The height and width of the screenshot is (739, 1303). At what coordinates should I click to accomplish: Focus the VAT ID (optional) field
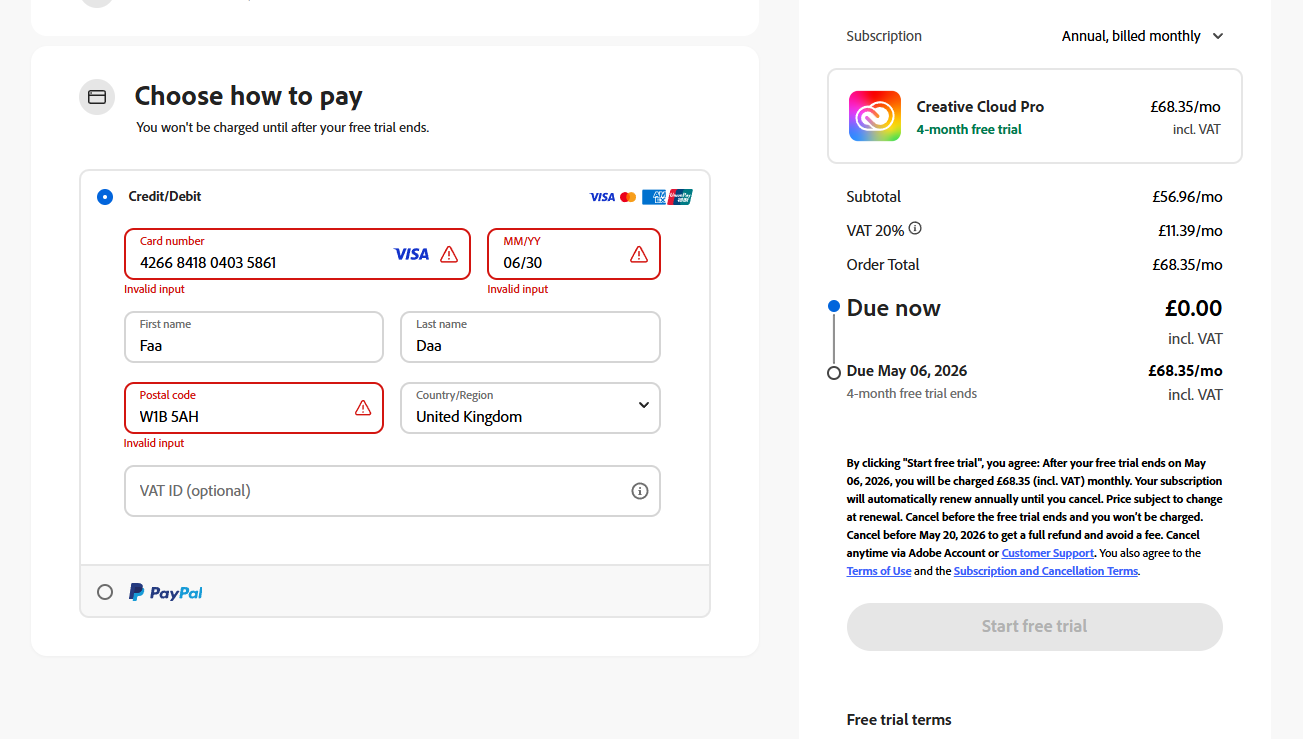(x=380, y=491)
